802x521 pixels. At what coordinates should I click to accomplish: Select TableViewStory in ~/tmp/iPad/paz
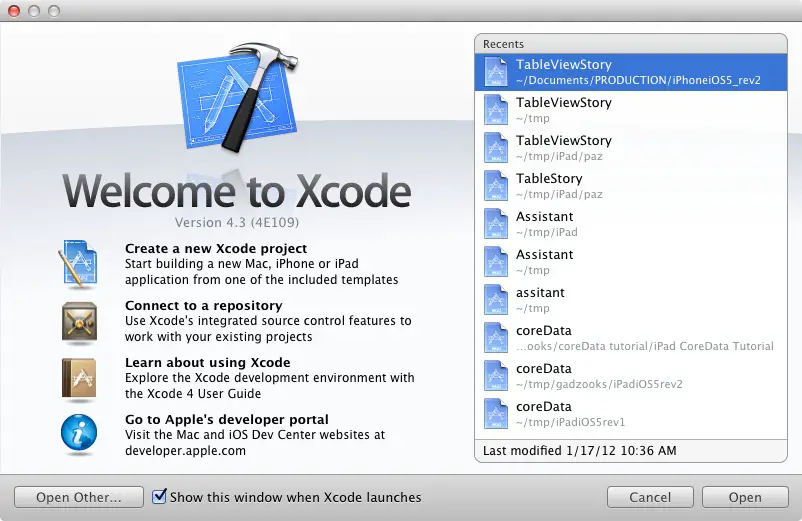pos(563,148)
